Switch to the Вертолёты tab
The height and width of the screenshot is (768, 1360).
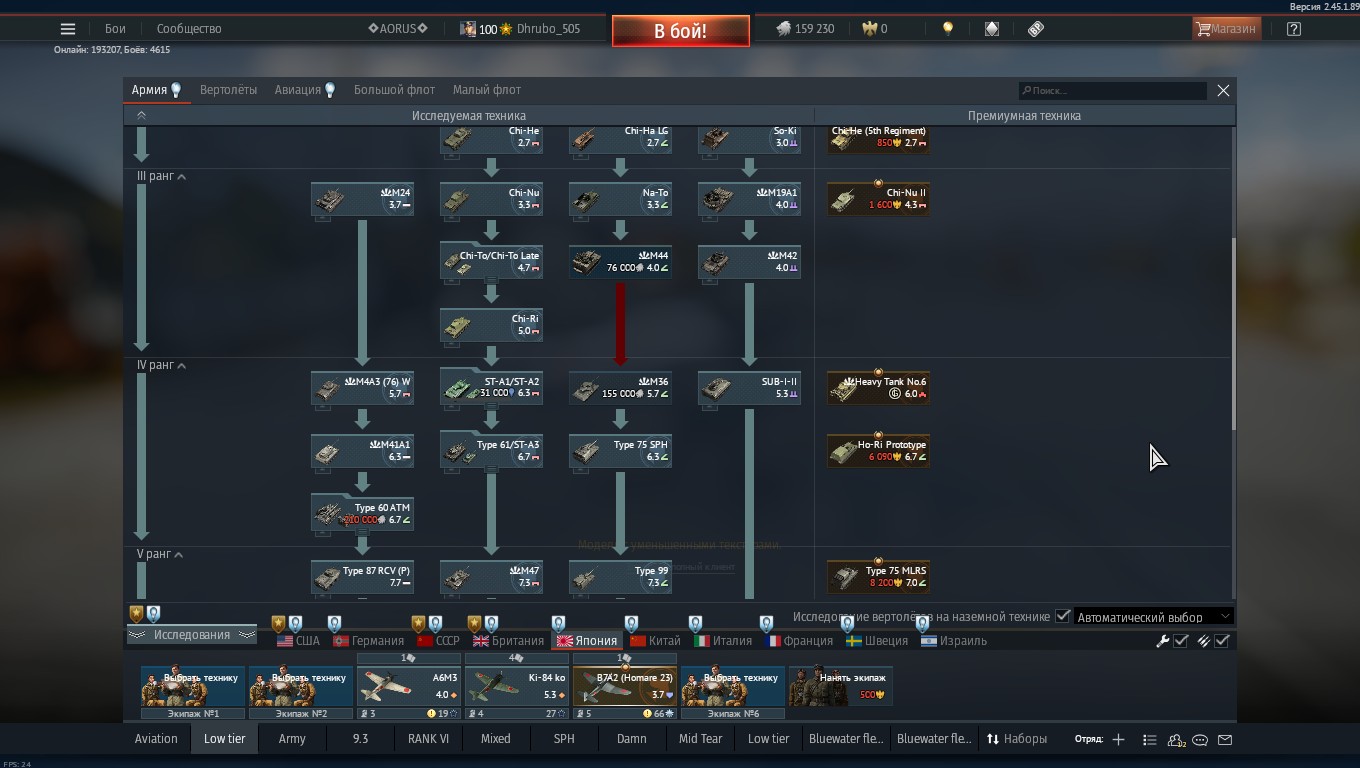[228, 90]
